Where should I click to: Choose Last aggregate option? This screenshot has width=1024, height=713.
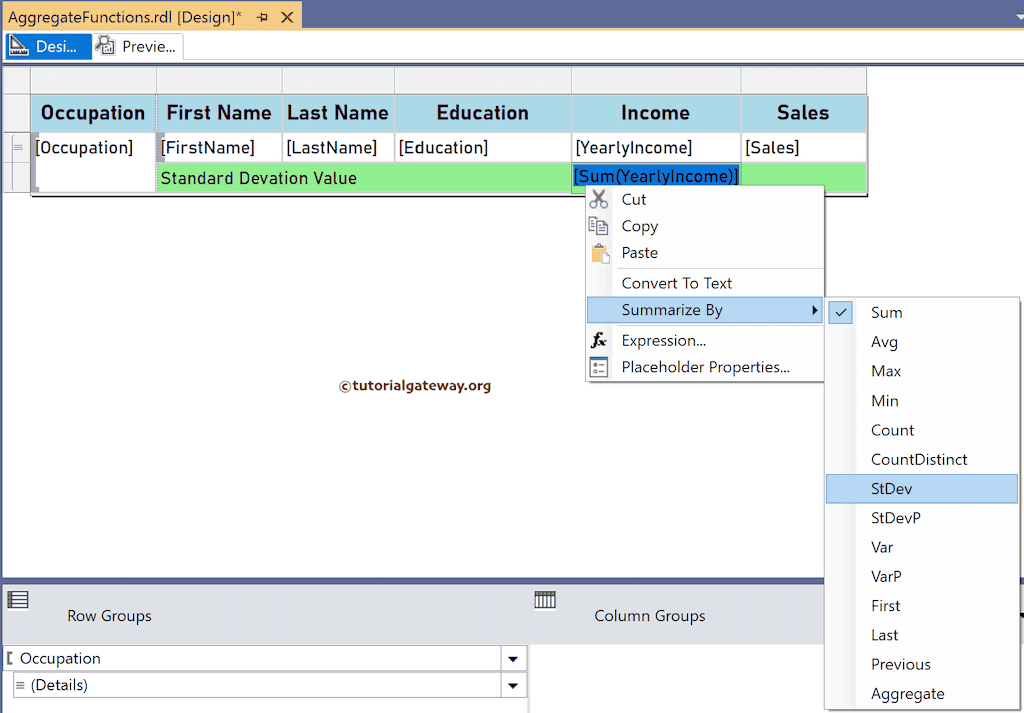(921, 635)
